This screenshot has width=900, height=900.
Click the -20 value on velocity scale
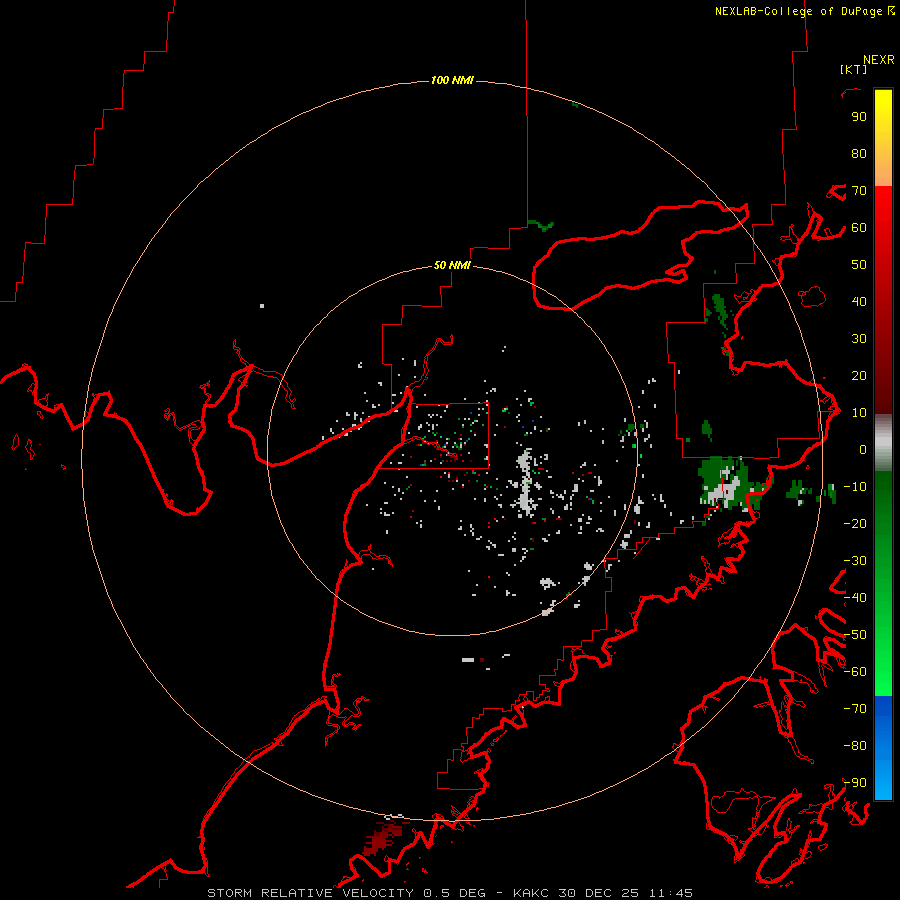(855, 524)
